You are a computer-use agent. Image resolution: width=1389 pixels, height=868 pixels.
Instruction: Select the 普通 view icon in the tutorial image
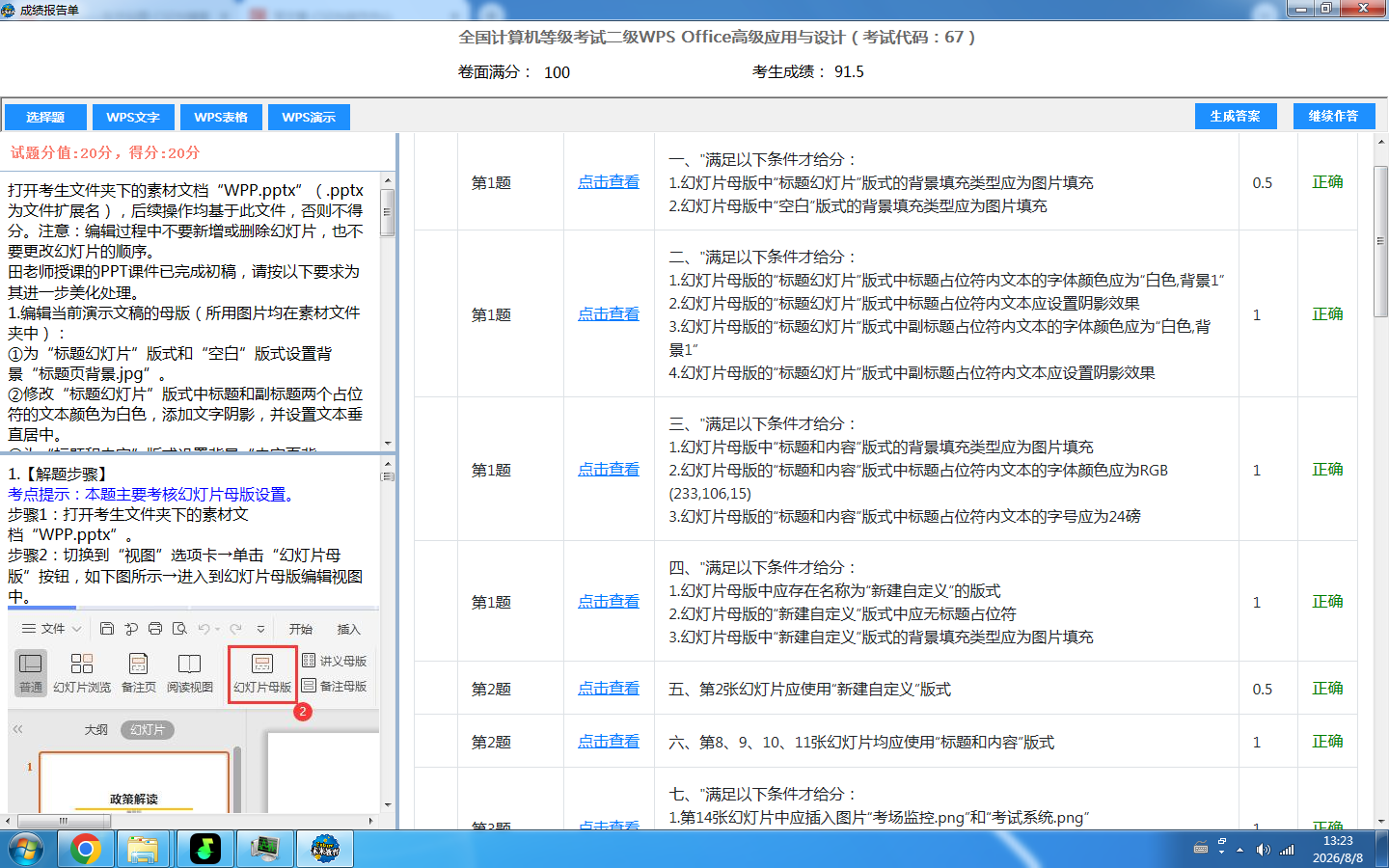[x=31, y=672]
